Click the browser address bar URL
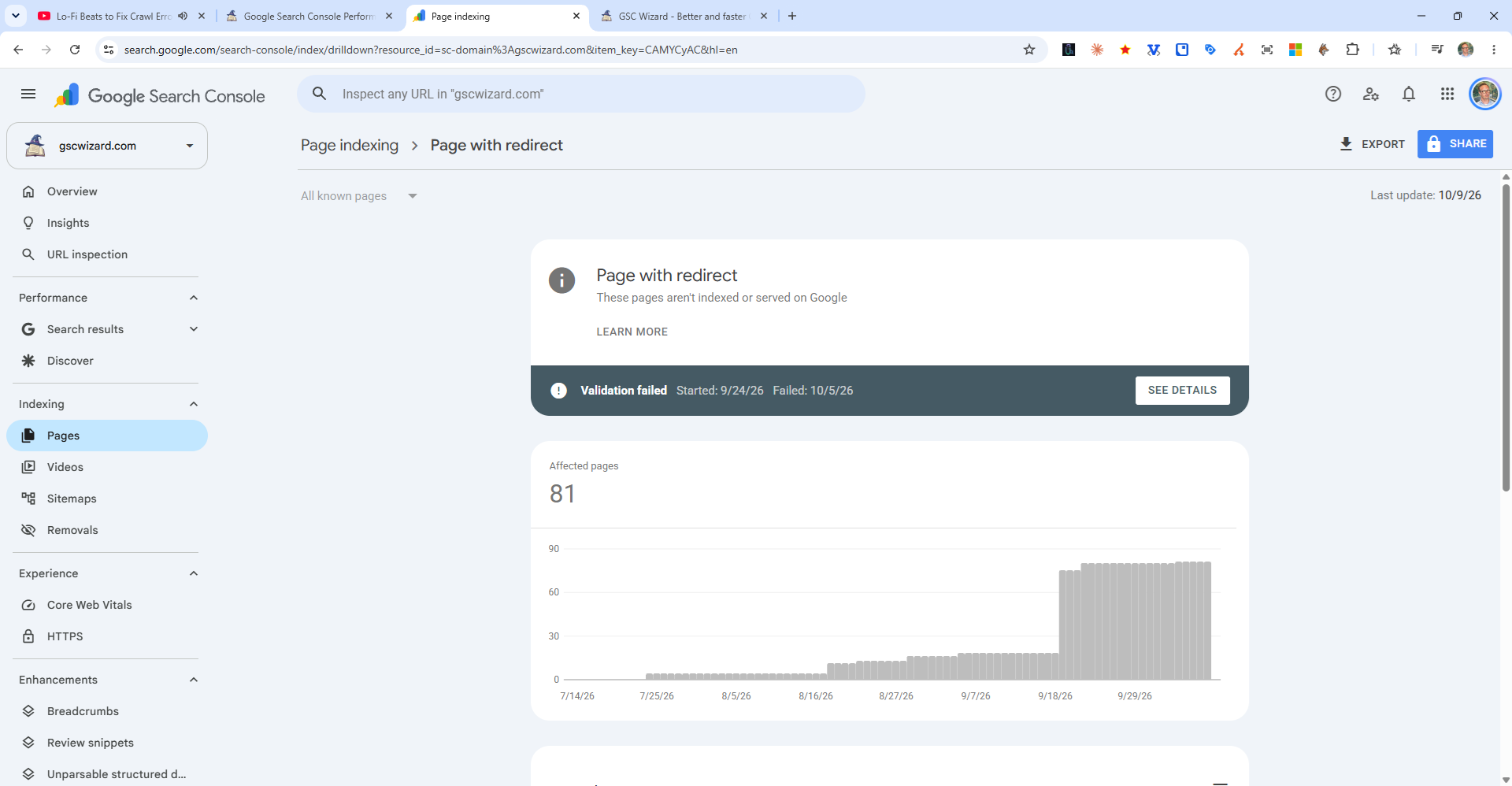The width and height of the screenshot is (1512, 786). 431,50
